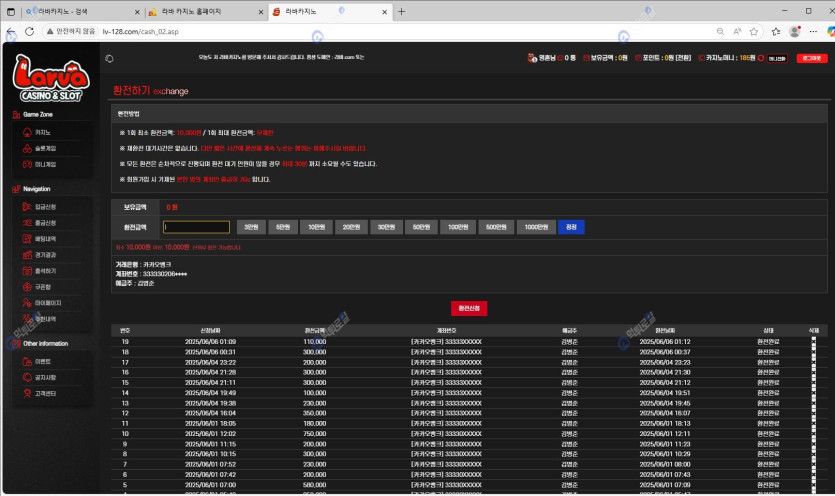The height and width of the screenshot is (496, 835).
Task: Open the 고객센터 sidebar item
Action: tap(45, 393)
